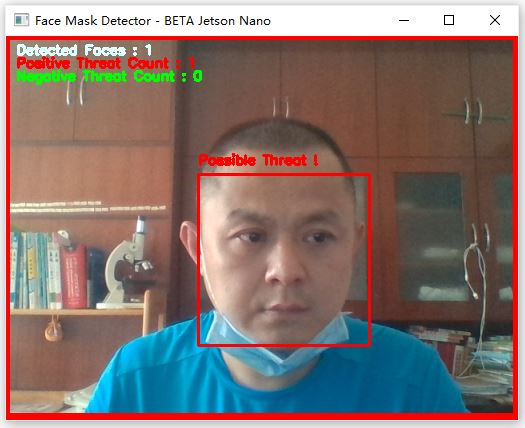The image size is (525, 428).
Task: Click the window title text 'BETA Jetson Nano'
Action: [217, 21]
